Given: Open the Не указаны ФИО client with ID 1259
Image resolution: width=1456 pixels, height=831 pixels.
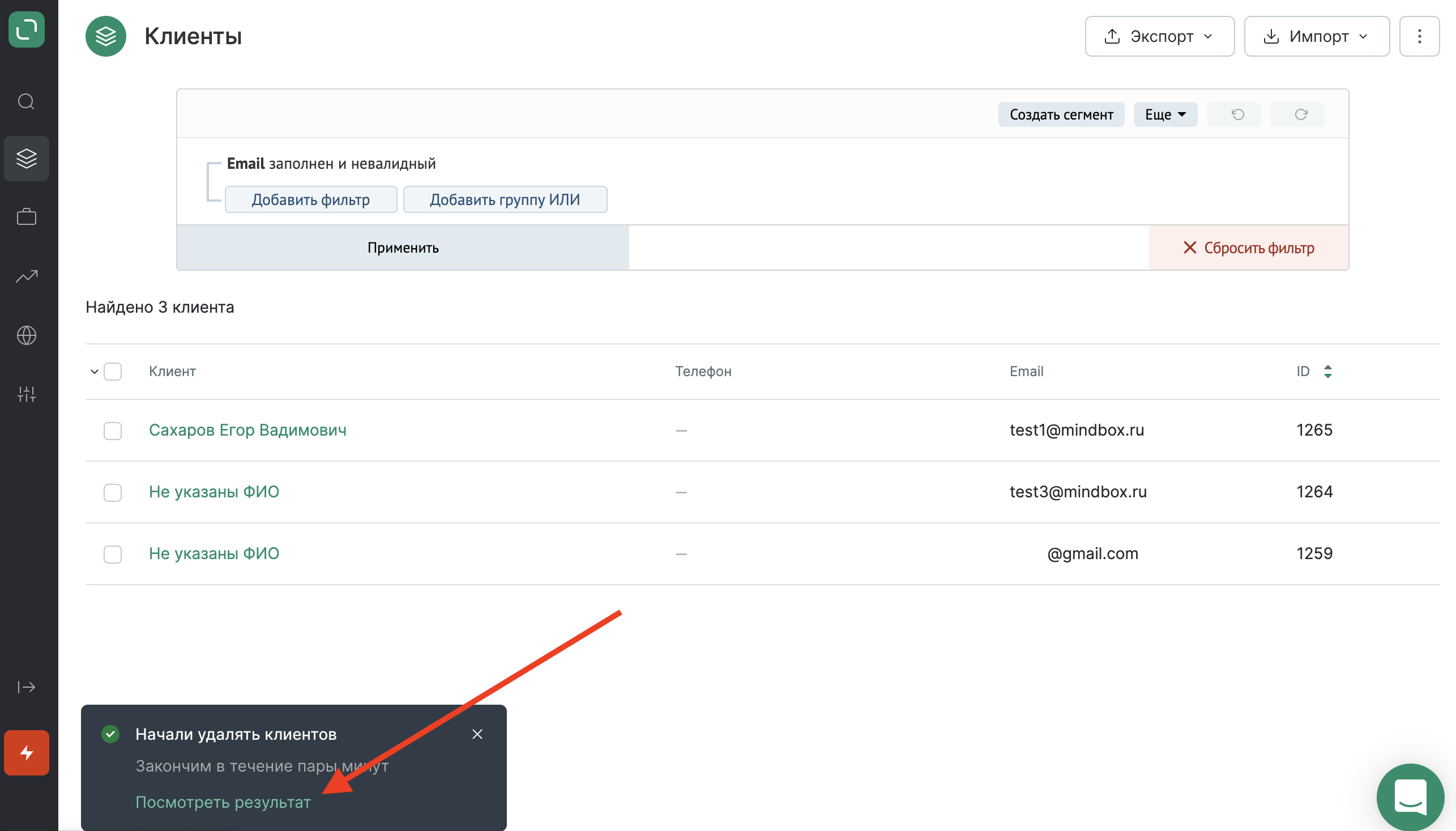Looking at the screenshot, I should [214, 553].
